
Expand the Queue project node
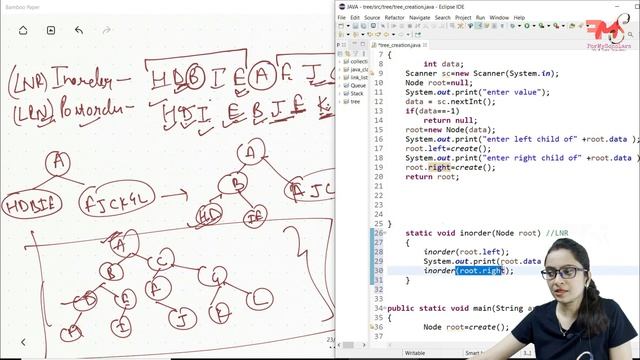point(340,86)
